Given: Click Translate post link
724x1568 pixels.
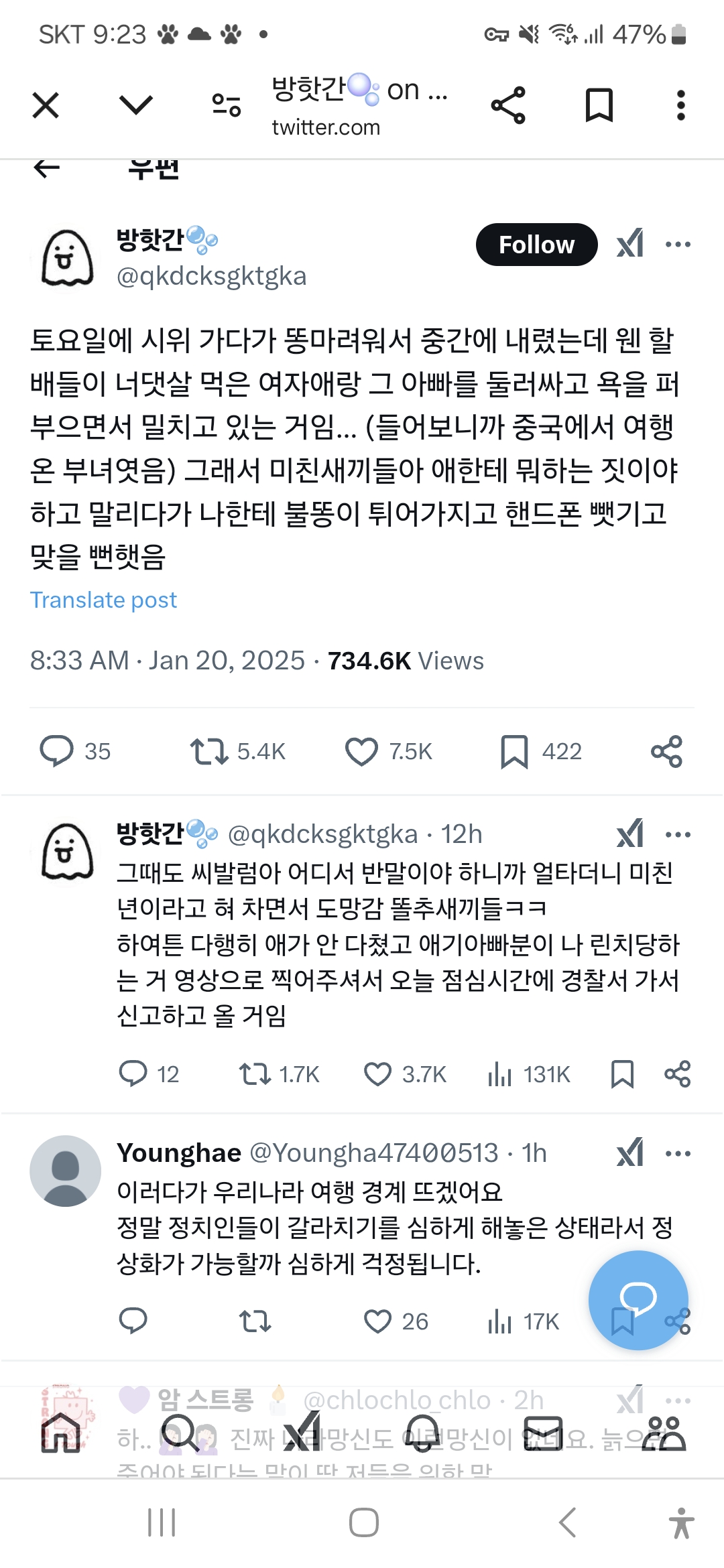Looking at the screenshot, I should pos(103,600).
